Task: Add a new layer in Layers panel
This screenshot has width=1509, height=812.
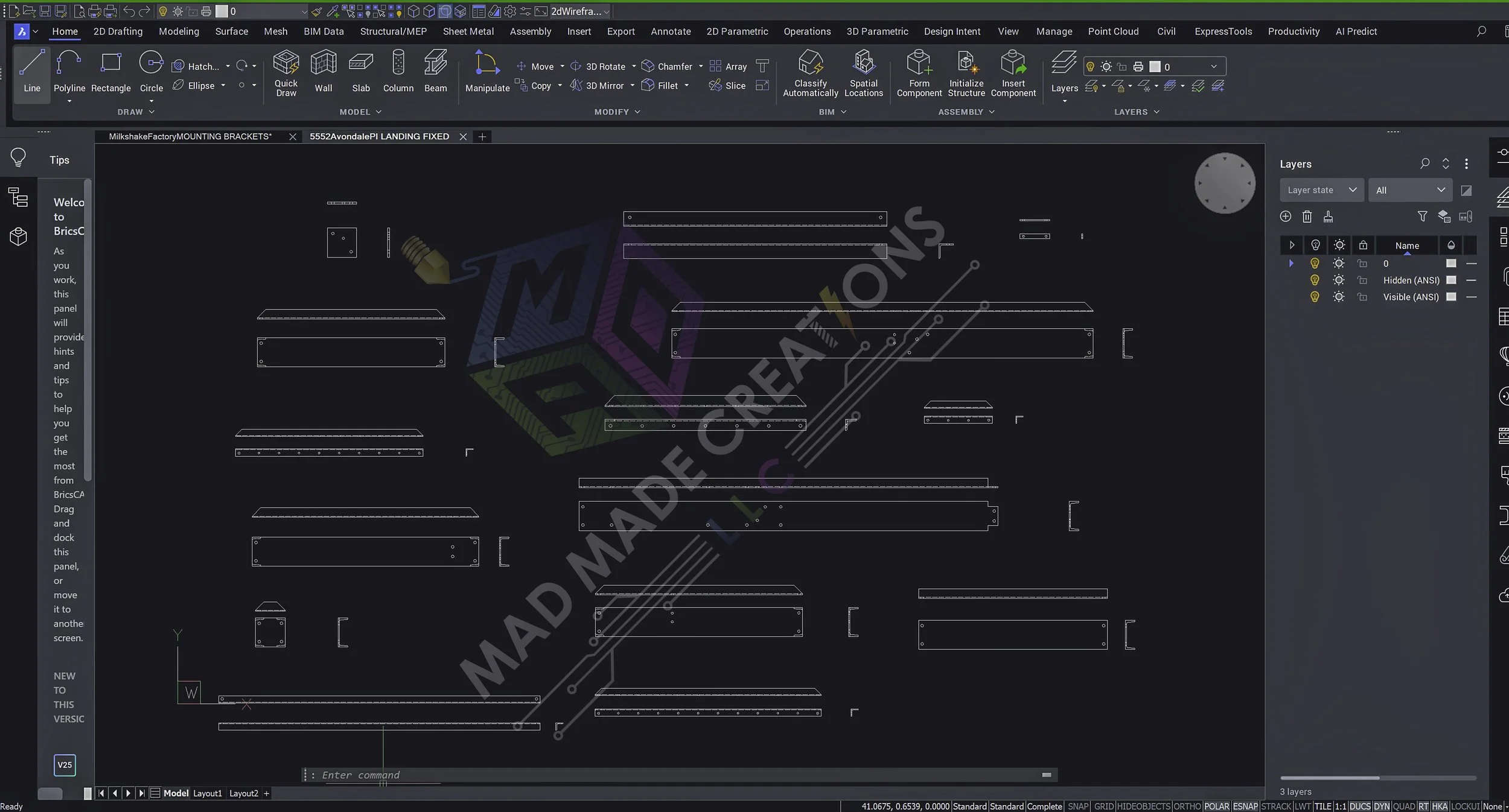Action: coord(1286,217)
